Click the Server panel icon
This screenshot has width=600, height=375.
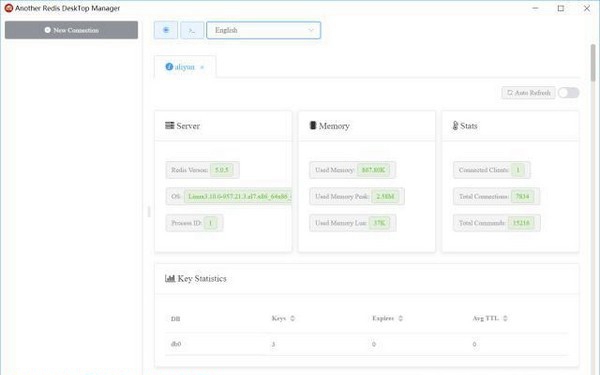pyautogui.click(x=170, y=126)
